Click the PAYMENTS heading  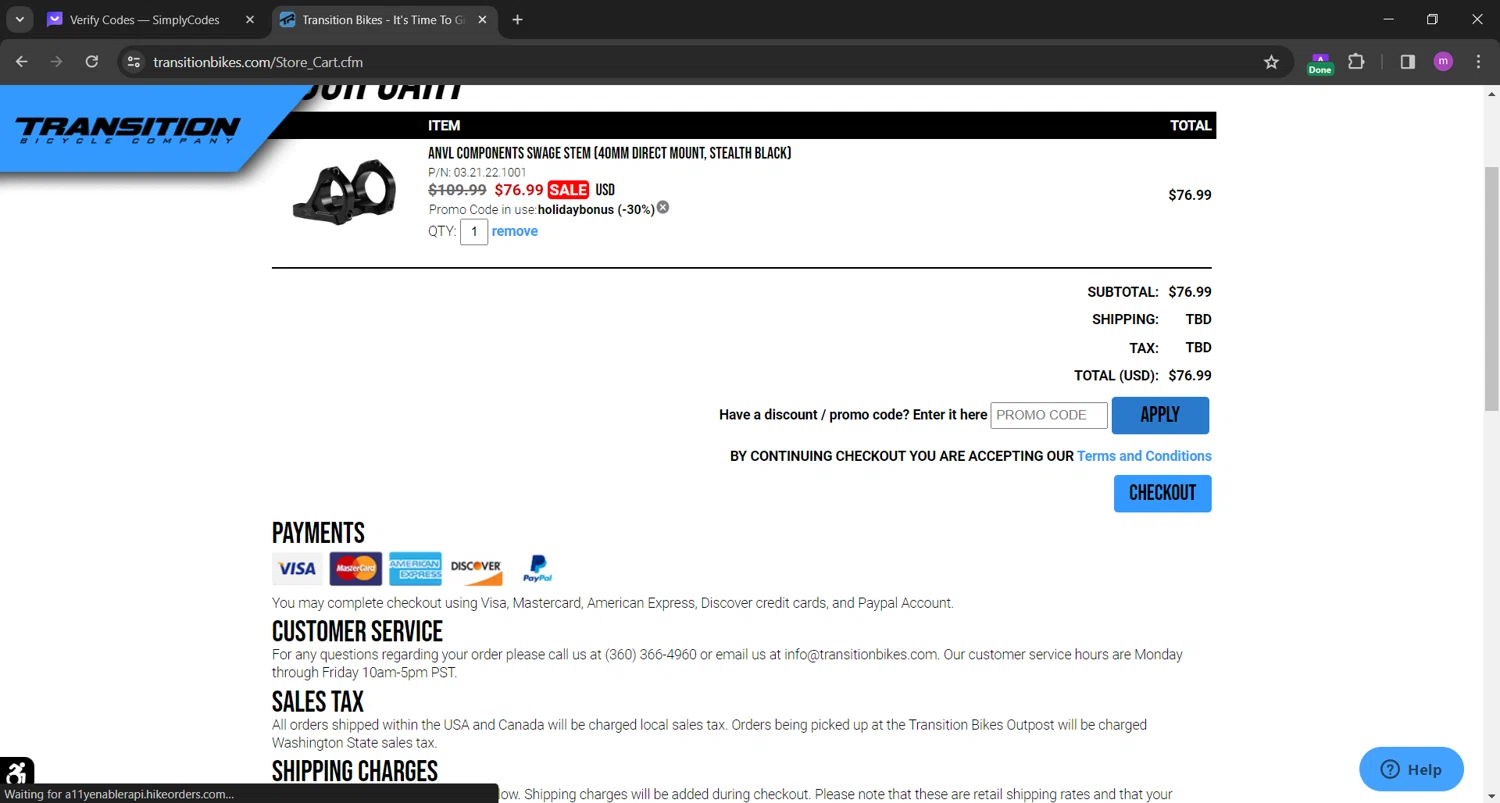click(x=318, y=533)
